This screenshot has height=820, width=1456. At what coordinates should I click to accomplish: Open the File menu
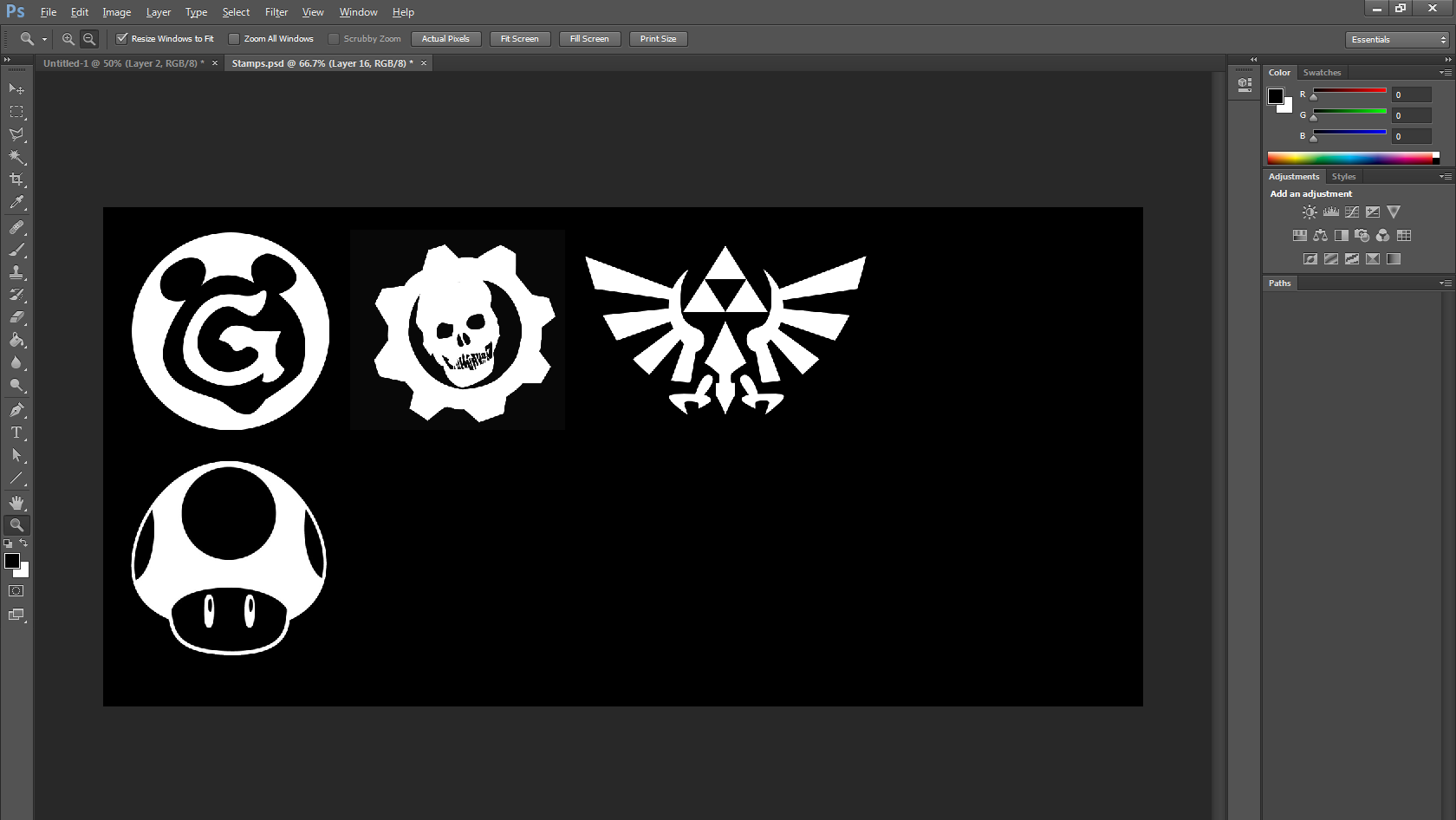49,12
